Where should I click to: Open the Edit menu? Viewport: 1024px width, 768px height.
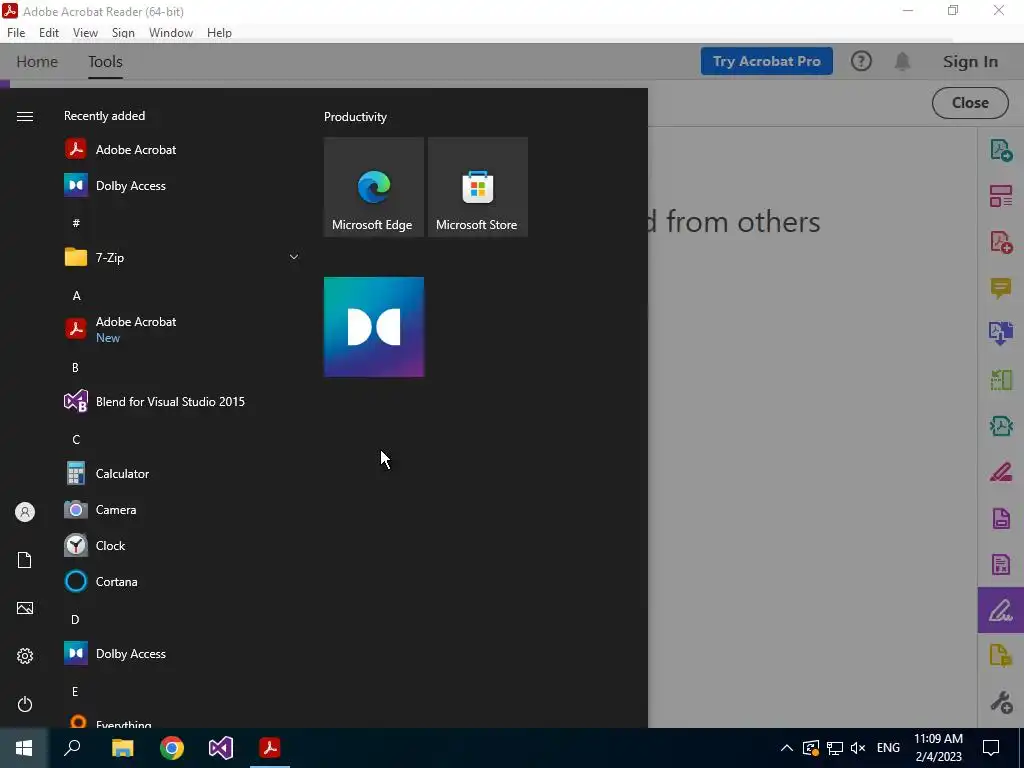tap(49, 33)
